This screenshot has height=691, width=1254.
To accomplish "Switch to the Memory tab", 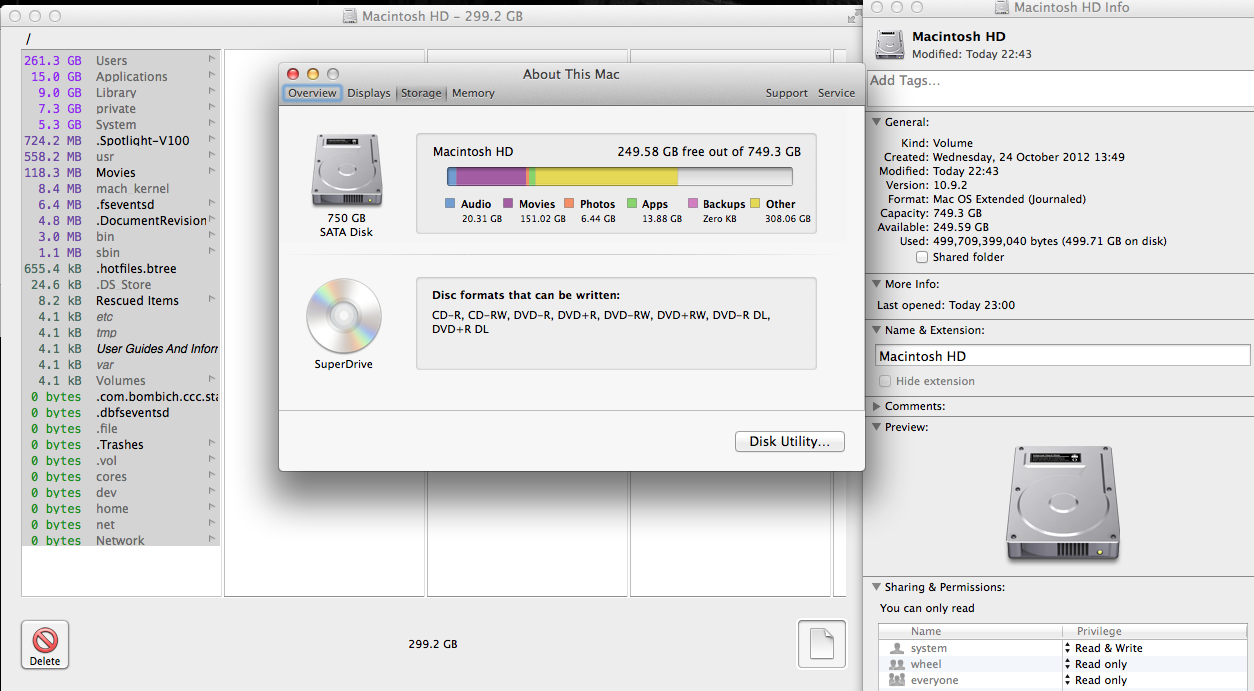I will (x=473, y=93).
